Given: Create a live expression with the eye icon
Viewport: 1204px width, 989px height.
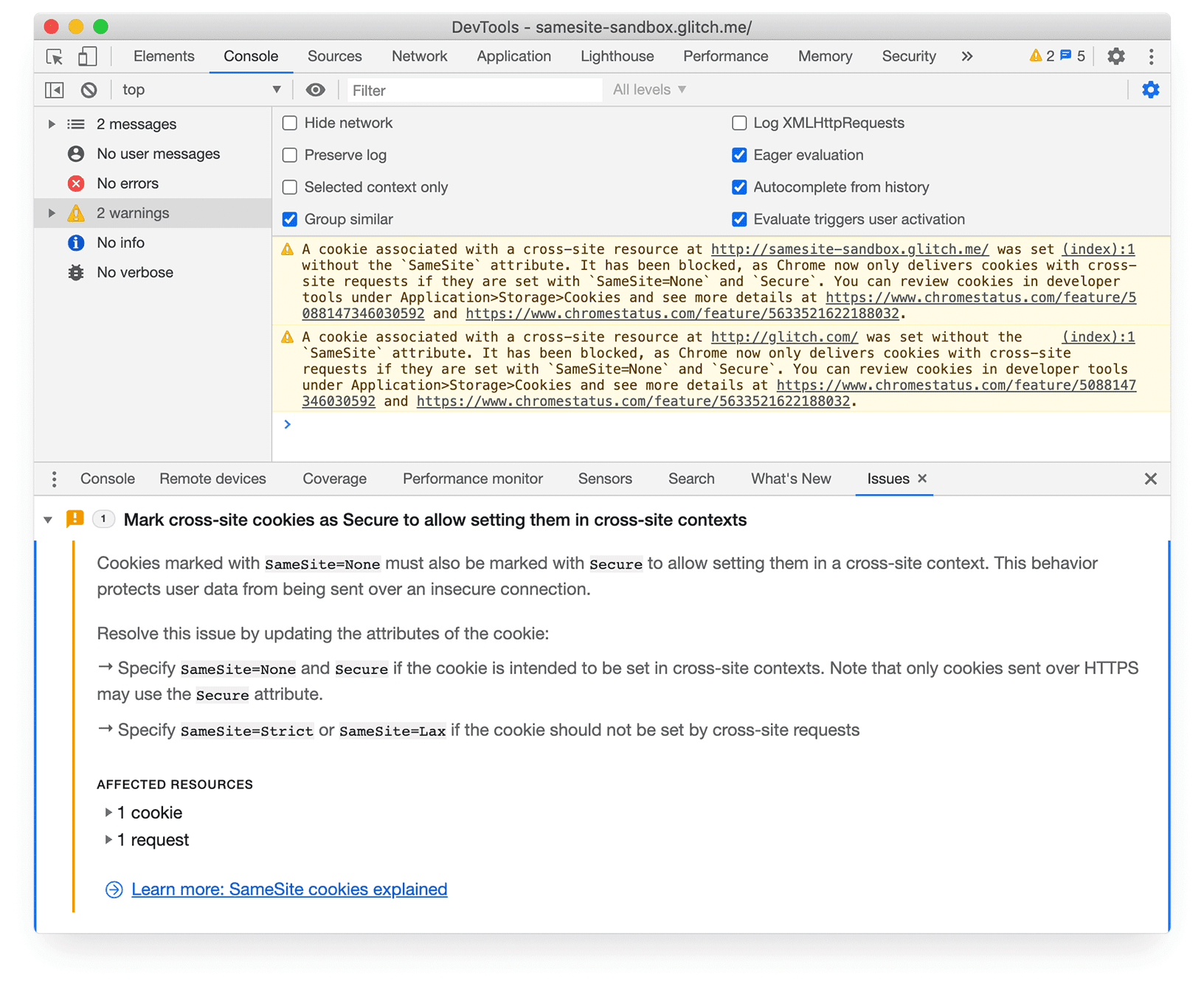Looking at the screenshot, I should [x=316, y=89].
